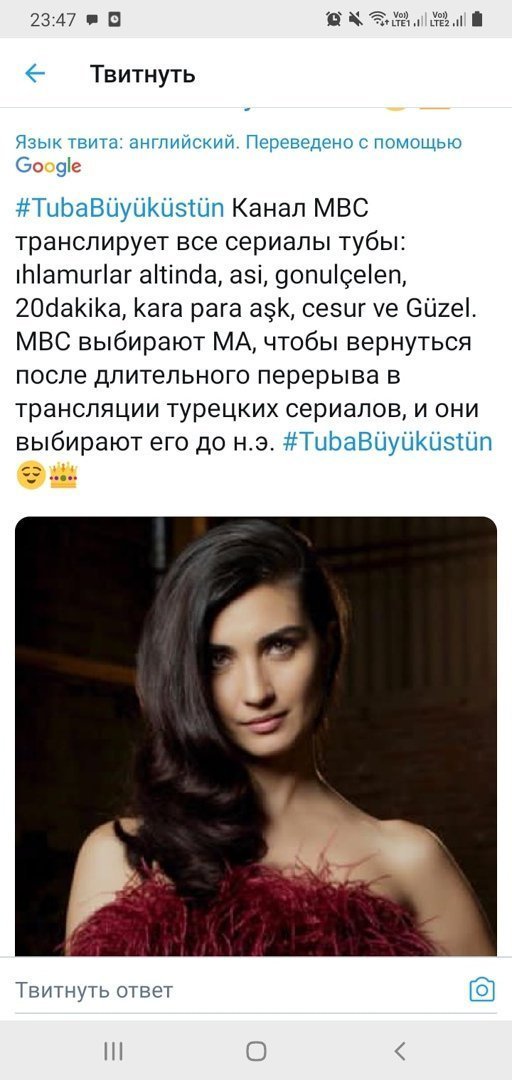Open the attached woman photo

[x=256, y=736]
